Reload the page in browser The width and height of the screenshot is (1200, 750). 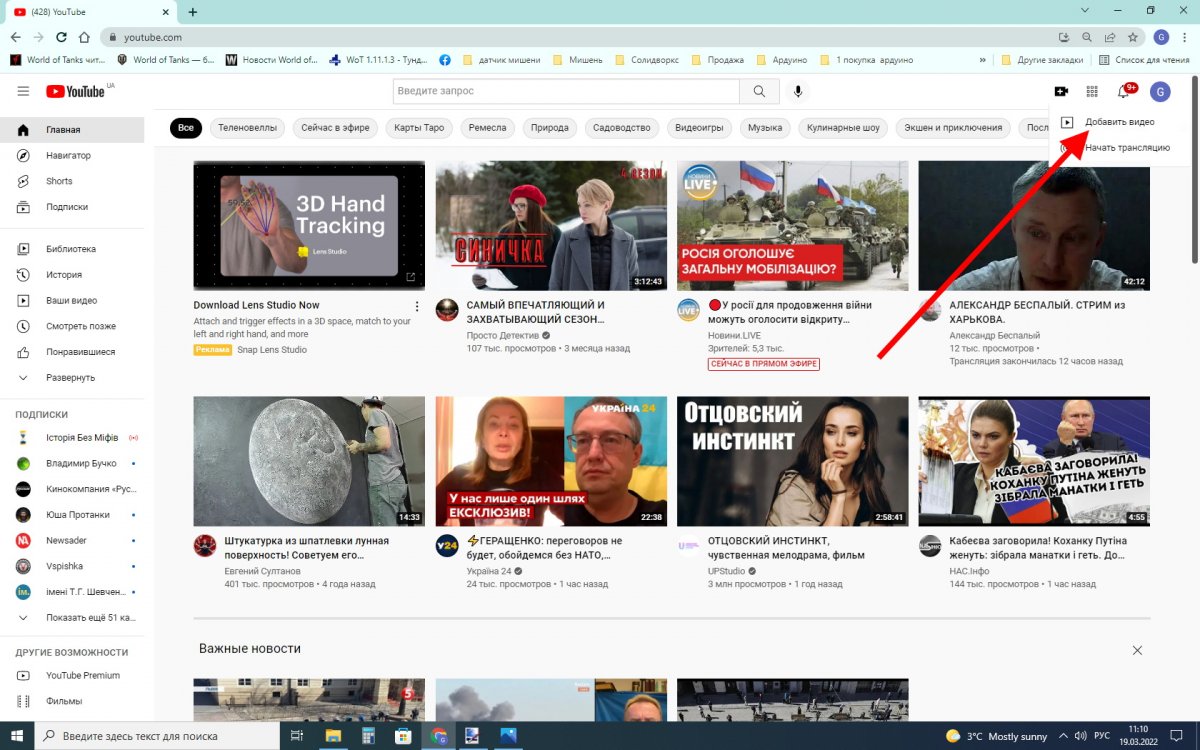(x=61, y=37)
